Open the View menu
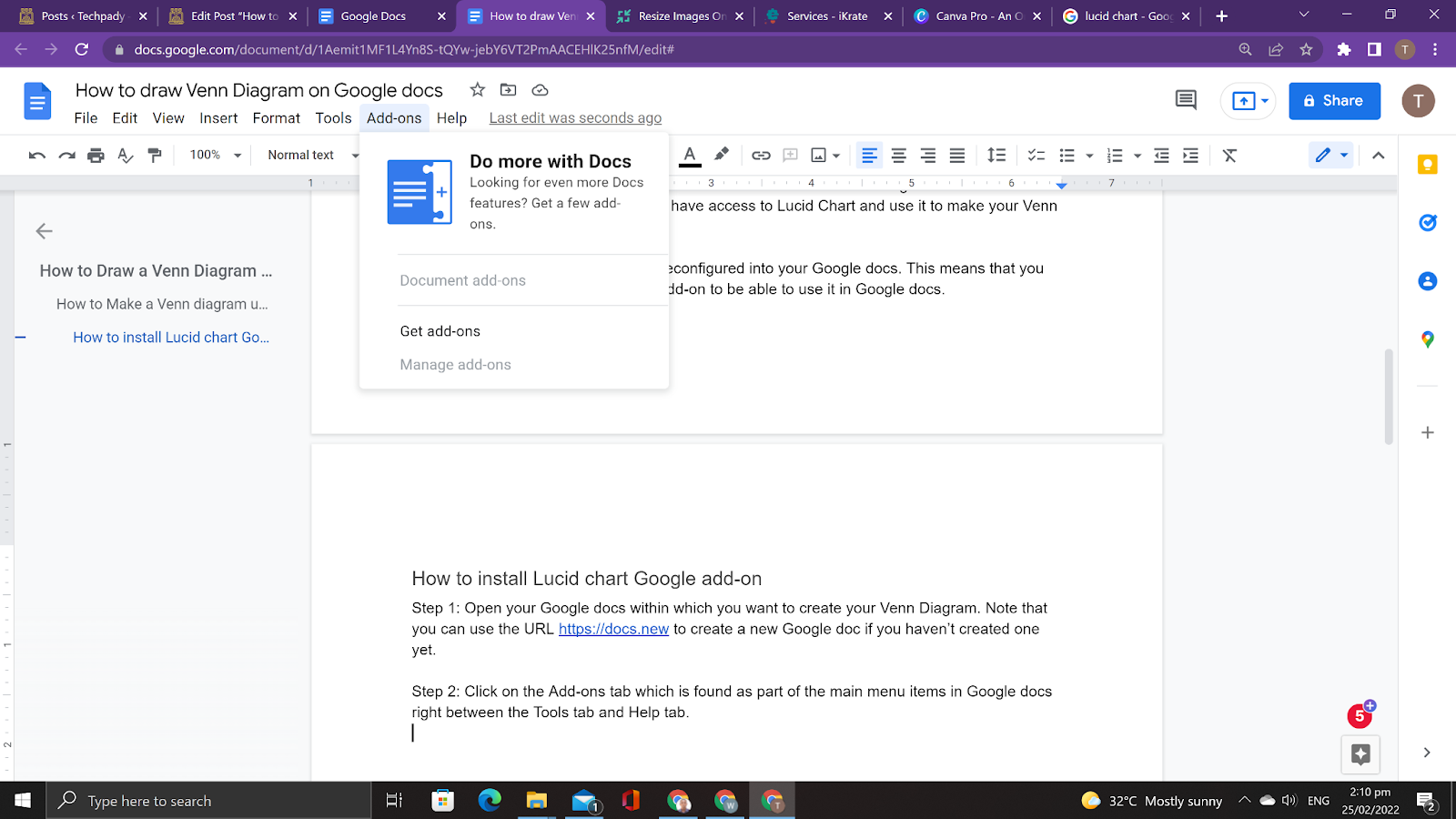 point(168,118)
